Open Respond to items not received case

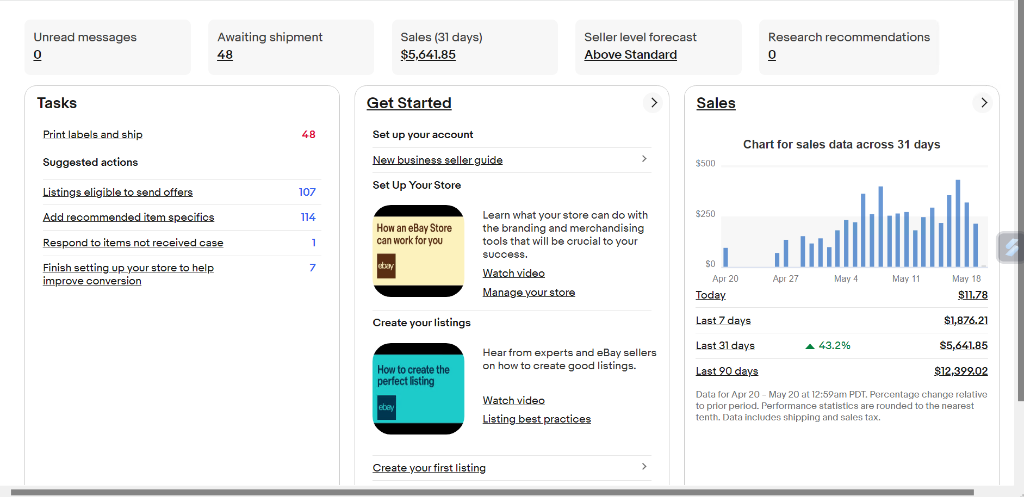point(133,243)
